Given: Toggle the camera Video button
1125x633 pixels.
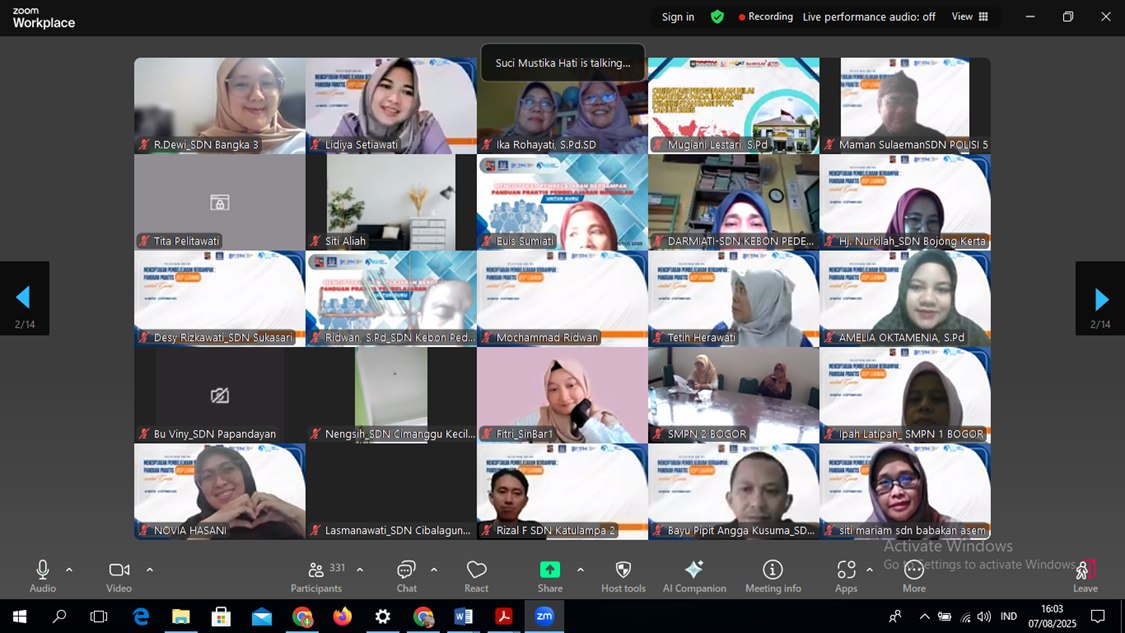Looking at the screenshot, I should tap(119, 576).
